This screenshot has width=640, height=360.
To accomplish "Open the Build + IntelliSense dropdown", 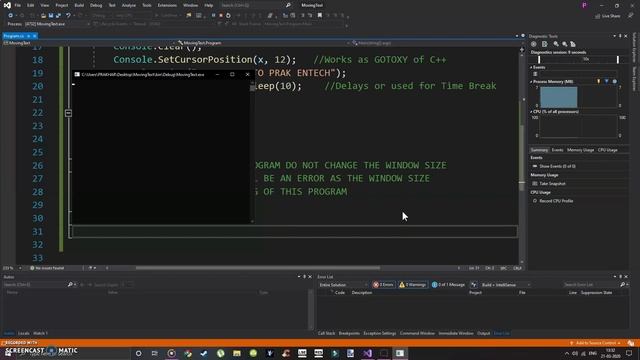I will [506, 285].
